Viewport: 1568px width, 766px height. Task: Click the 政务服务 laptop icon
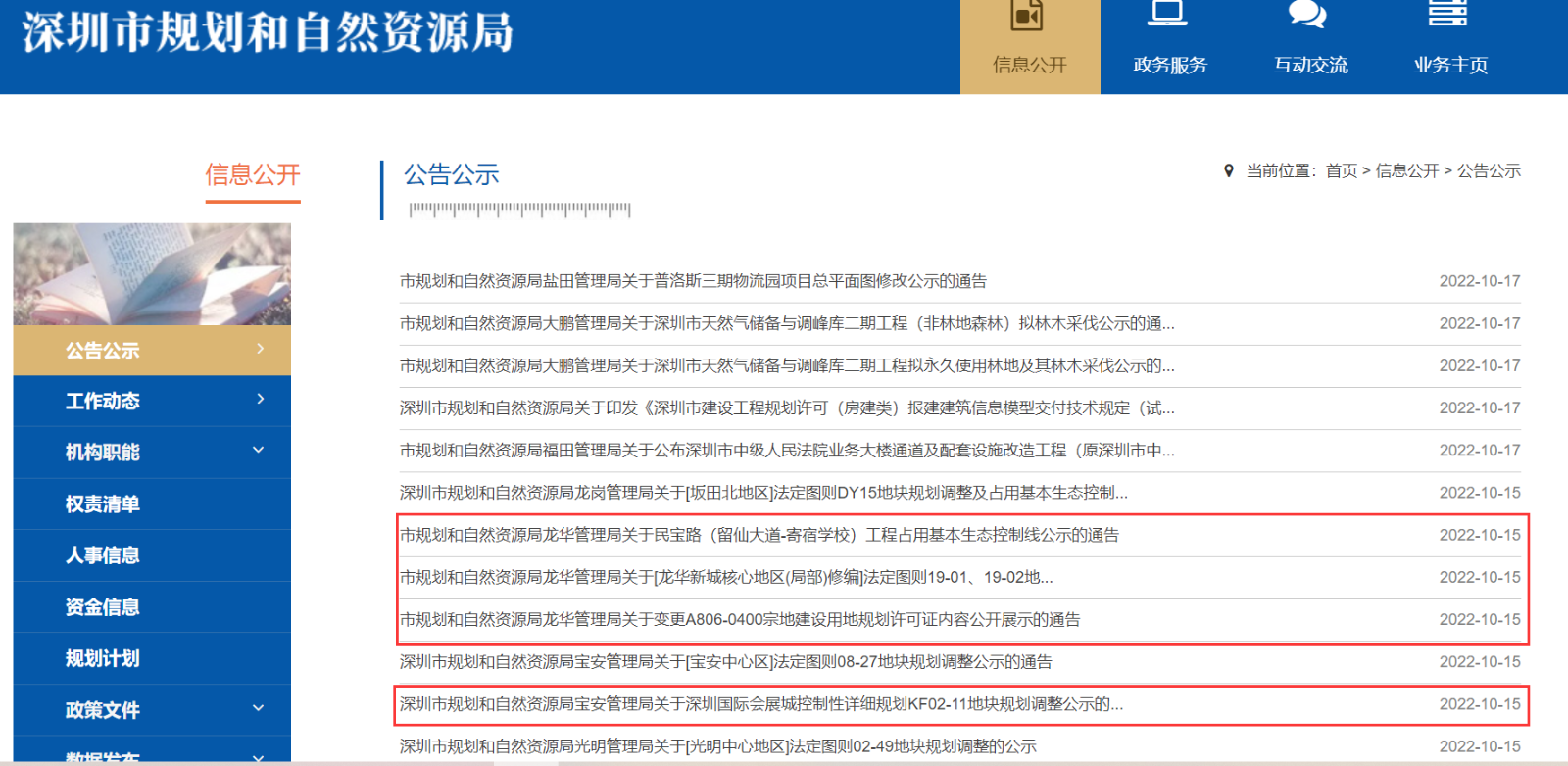(1167, 14)
